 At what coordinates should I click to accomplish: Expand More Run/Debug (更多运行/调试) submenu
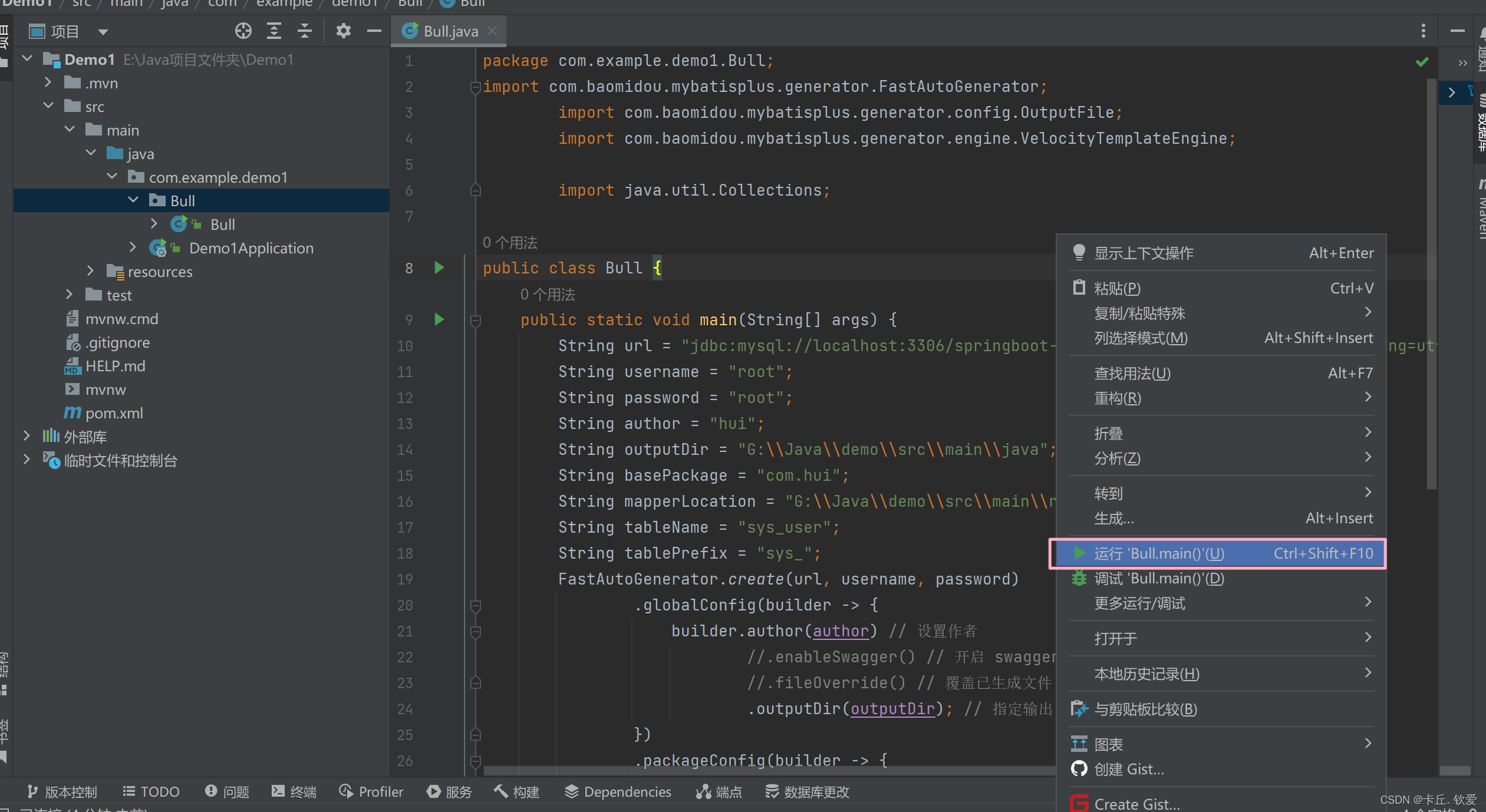[1221, 603]
